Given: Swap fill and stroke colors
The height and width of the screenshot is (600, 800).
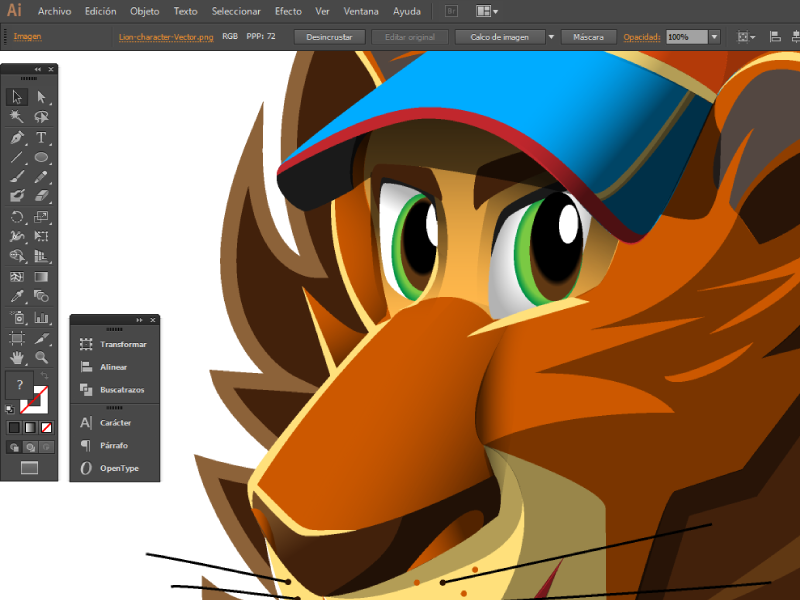Looking at the screenshot, I should tap(44, 375).
